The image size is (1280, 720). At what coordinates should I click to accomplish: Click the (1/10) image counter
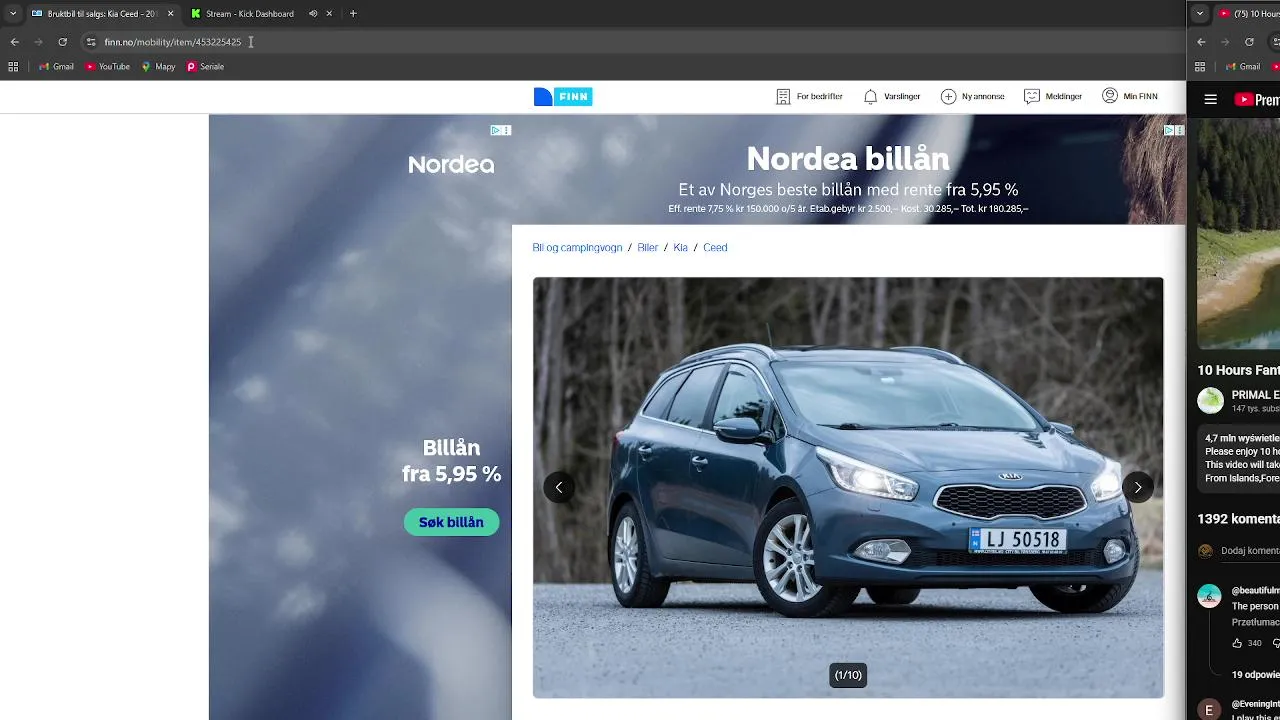(848, 675)
